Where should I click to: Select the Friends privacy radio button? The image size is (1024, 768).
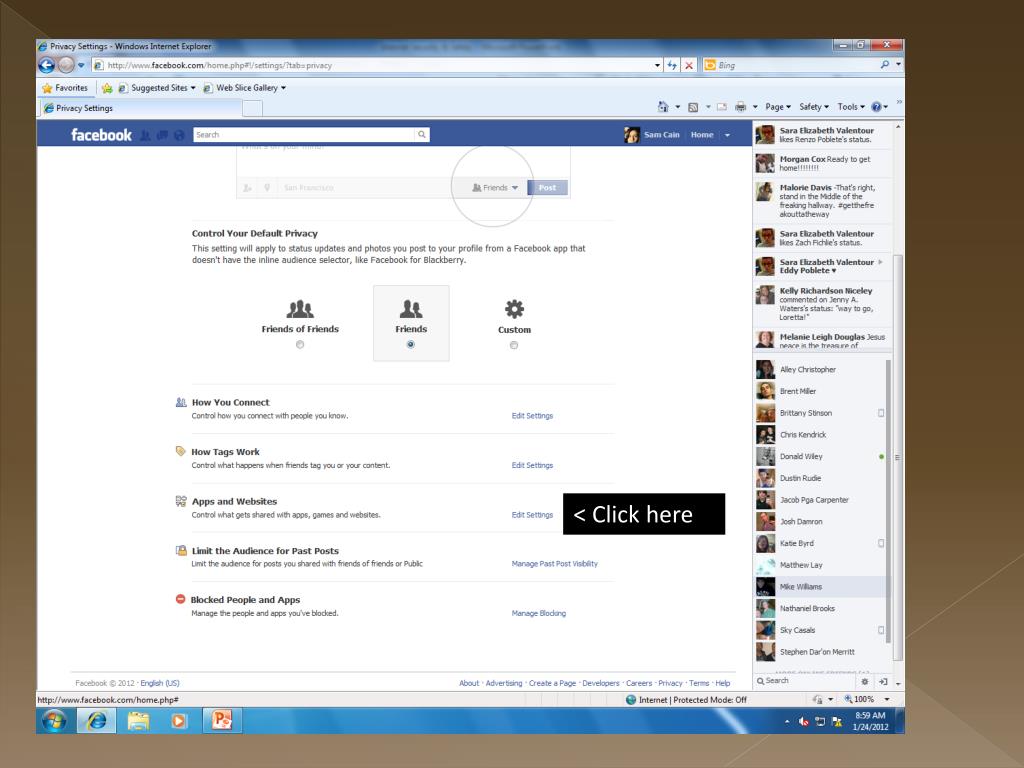pyautogui.click(x=411, y=345)
